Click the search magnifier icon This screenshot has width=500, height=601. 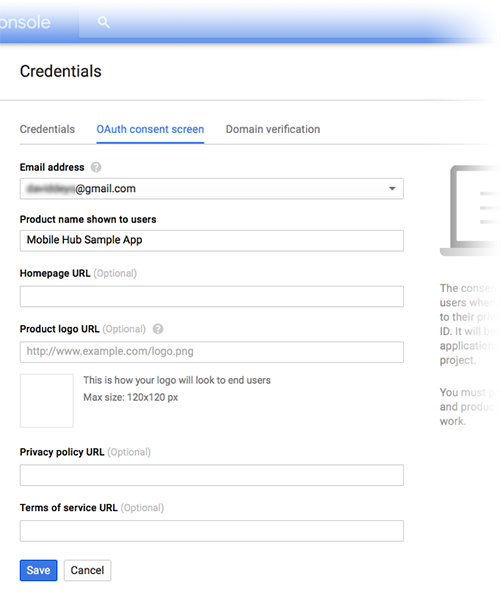104,22
